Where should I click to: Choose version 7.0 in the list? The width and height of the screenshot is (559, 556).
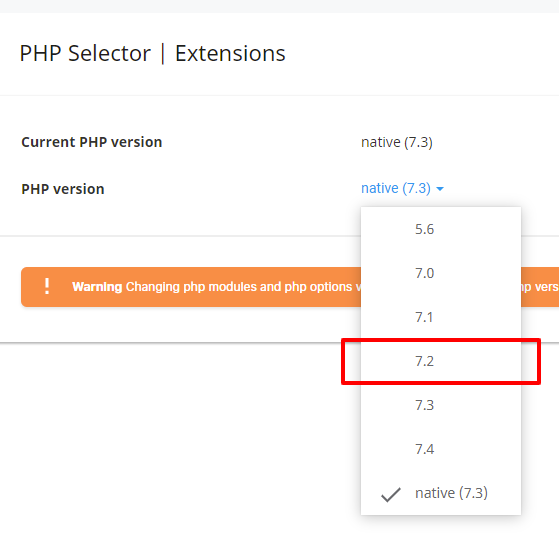[441, 273]
